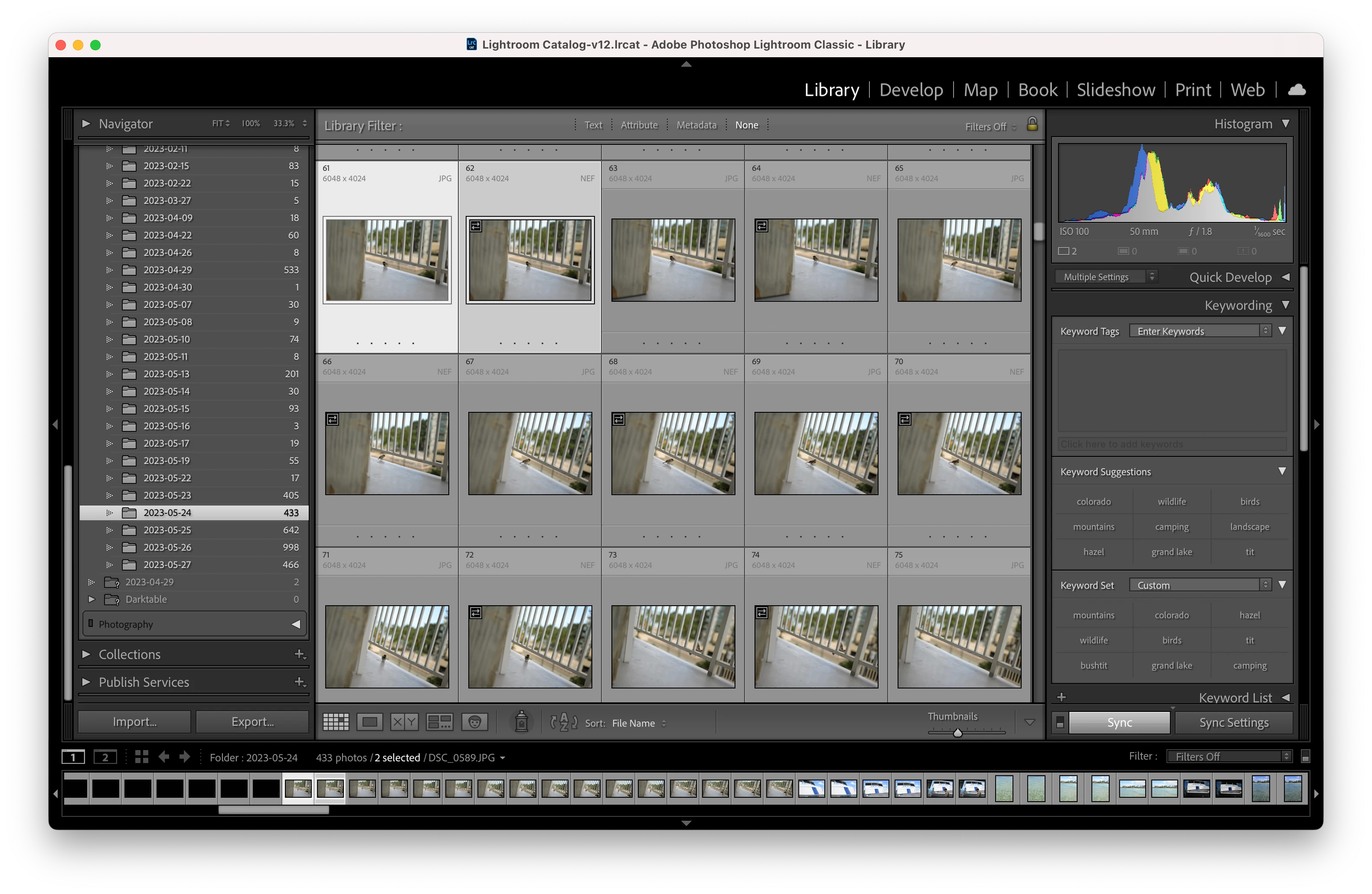Click the cloud sync status icon
The height and width of the screenshot is (894, 1372).
(1297, 89)
